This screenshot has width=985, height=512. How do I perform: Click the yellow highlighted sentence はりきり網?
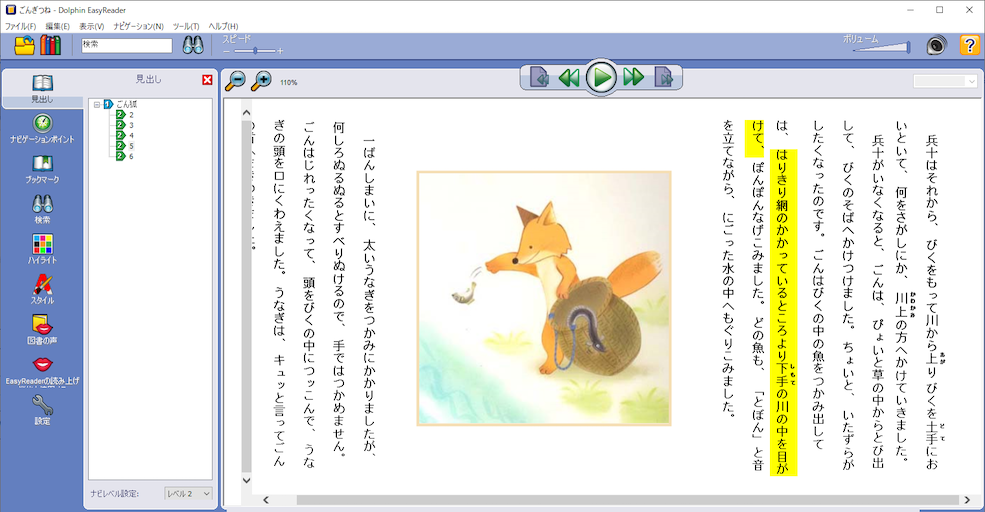[x=783, y=312]
